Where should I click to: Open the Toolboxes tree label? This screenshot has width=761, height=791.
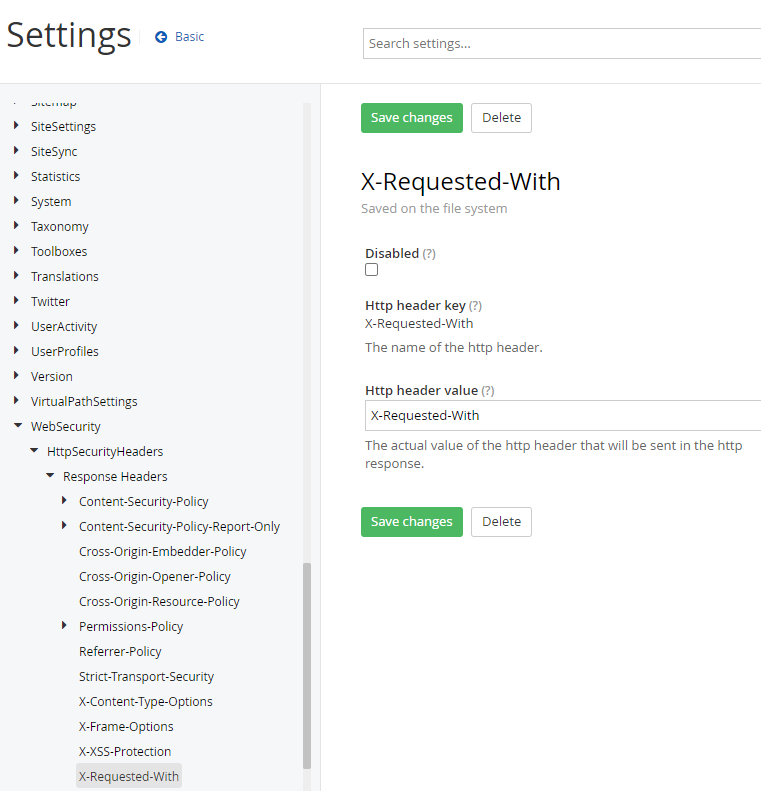[59, 252]
